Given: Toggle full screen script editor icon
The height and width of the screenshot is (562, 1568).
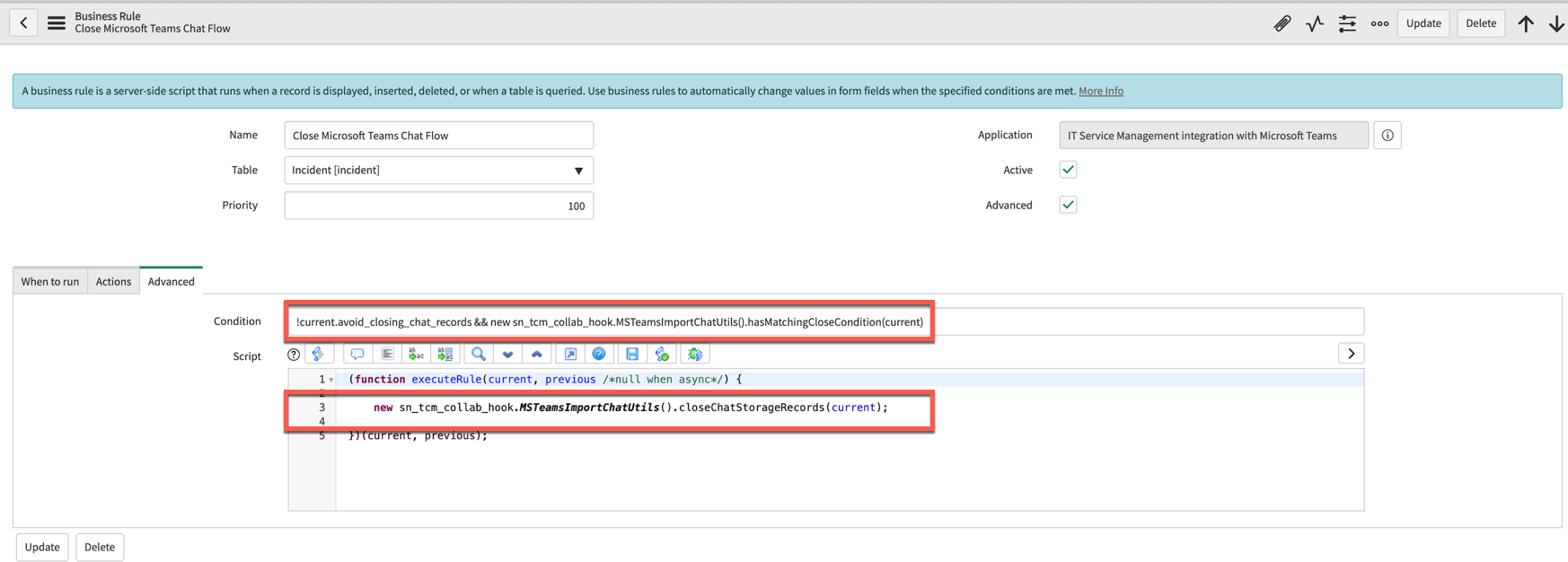Looking at the screenshot, I should pos(570,354).
